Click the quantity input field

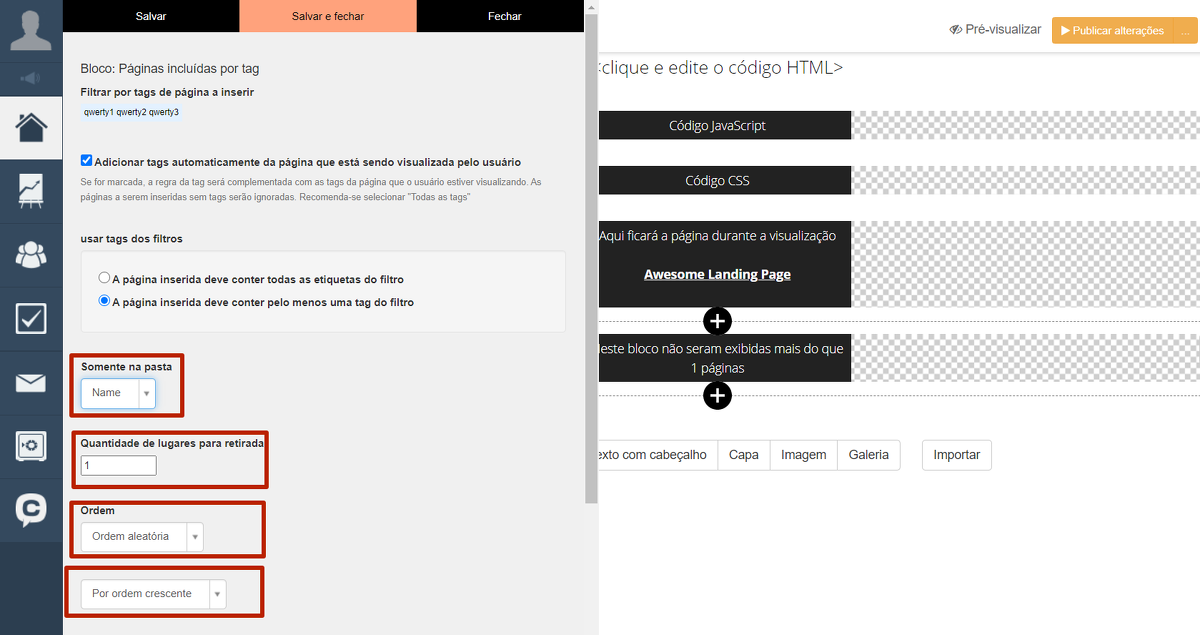point(119,466)
